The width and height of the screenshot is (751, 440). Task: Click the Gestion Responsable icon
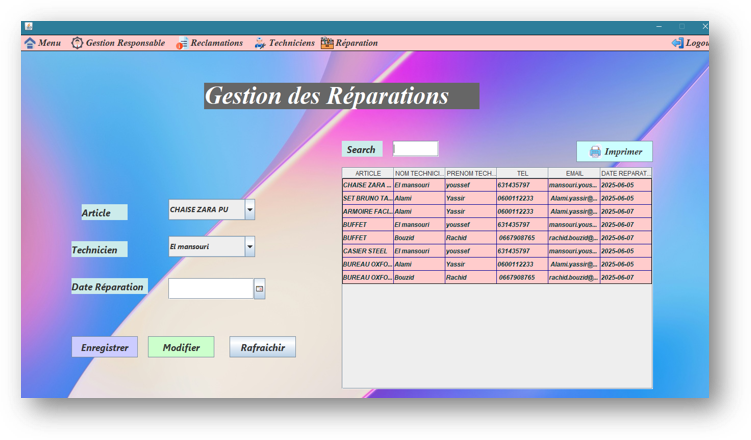(x=77, y=43)
